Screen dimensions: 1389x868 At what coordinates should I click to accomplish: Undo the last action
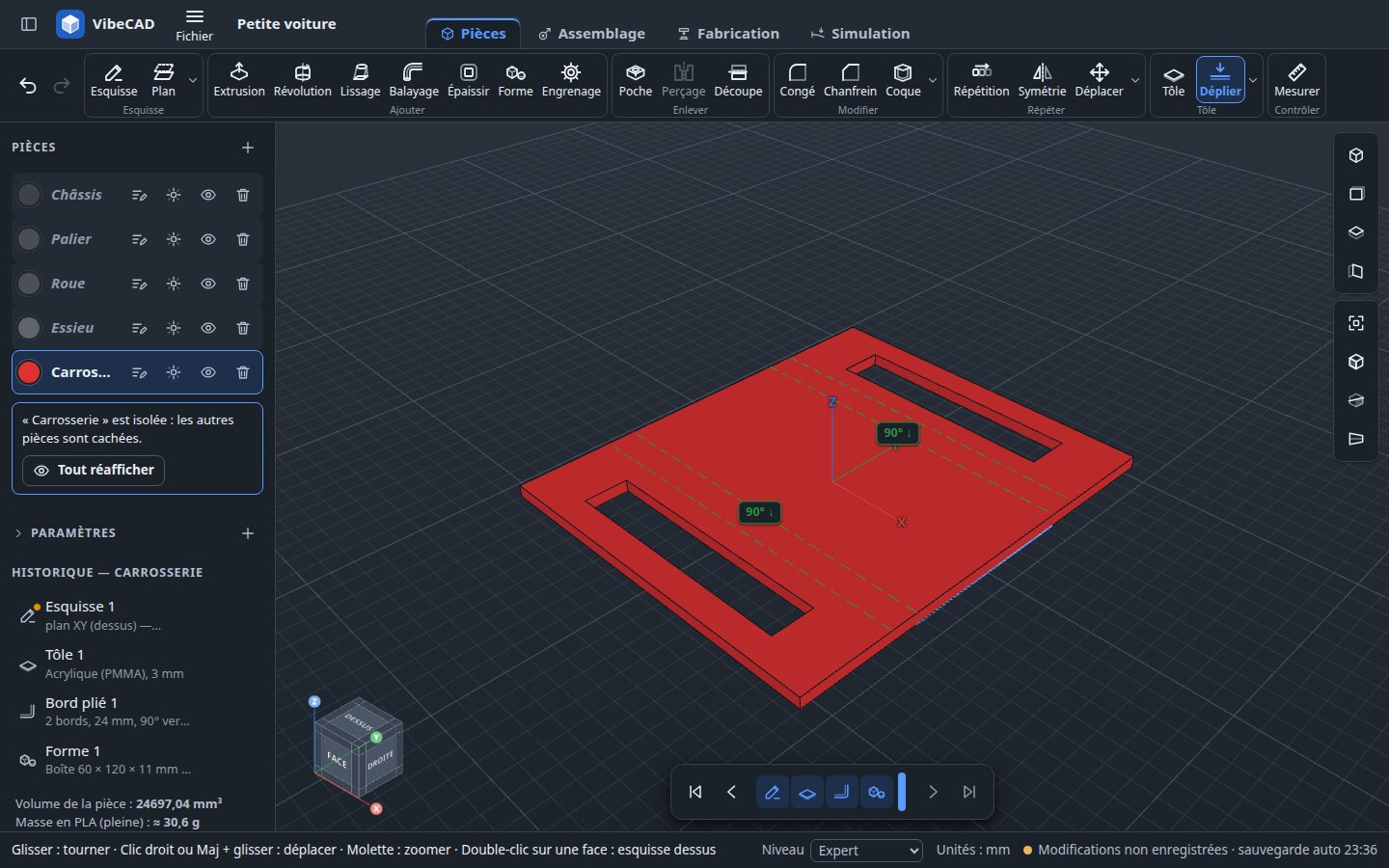click(x=28, y=86)
